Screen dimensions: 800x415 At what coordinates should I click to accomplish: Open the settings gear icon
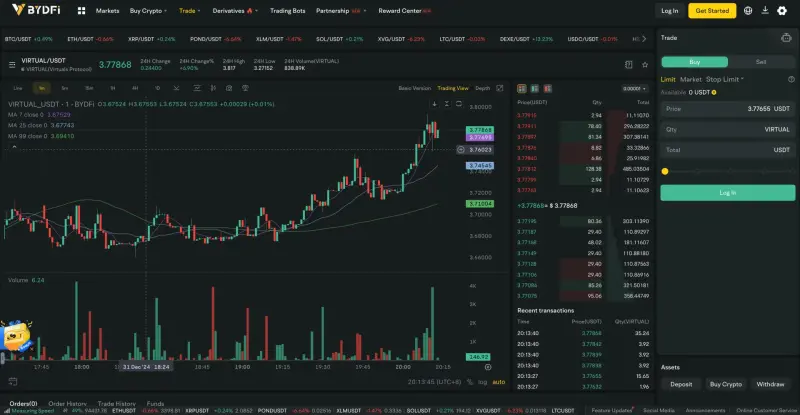coord(782,10)
